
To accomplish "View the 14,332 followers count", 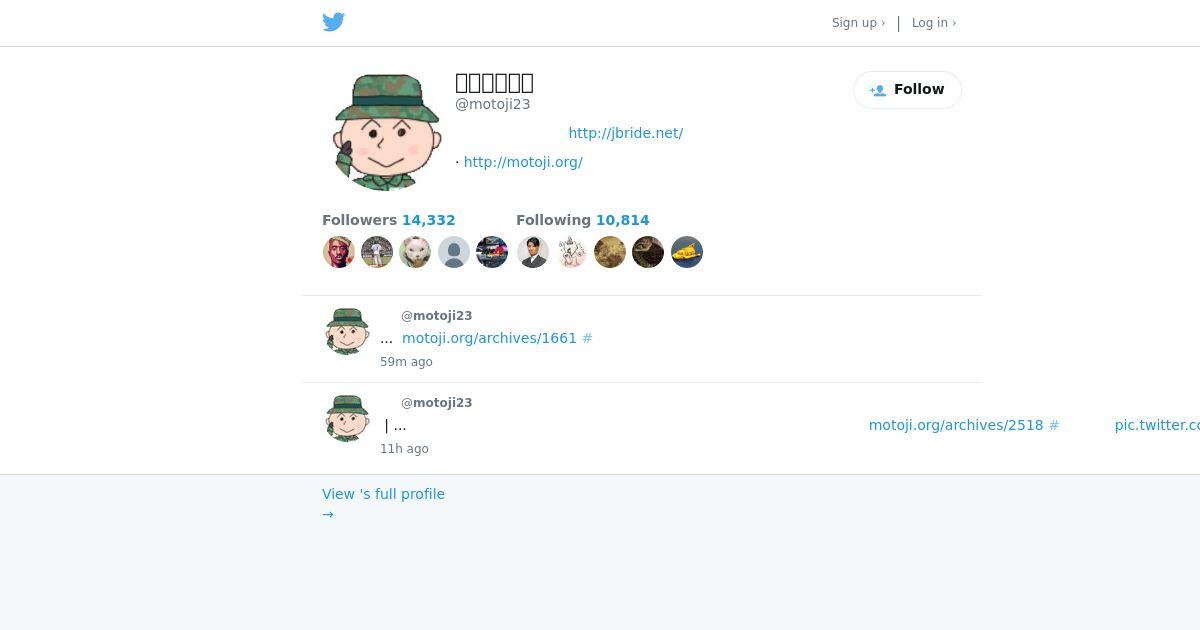I will [428, 220].
